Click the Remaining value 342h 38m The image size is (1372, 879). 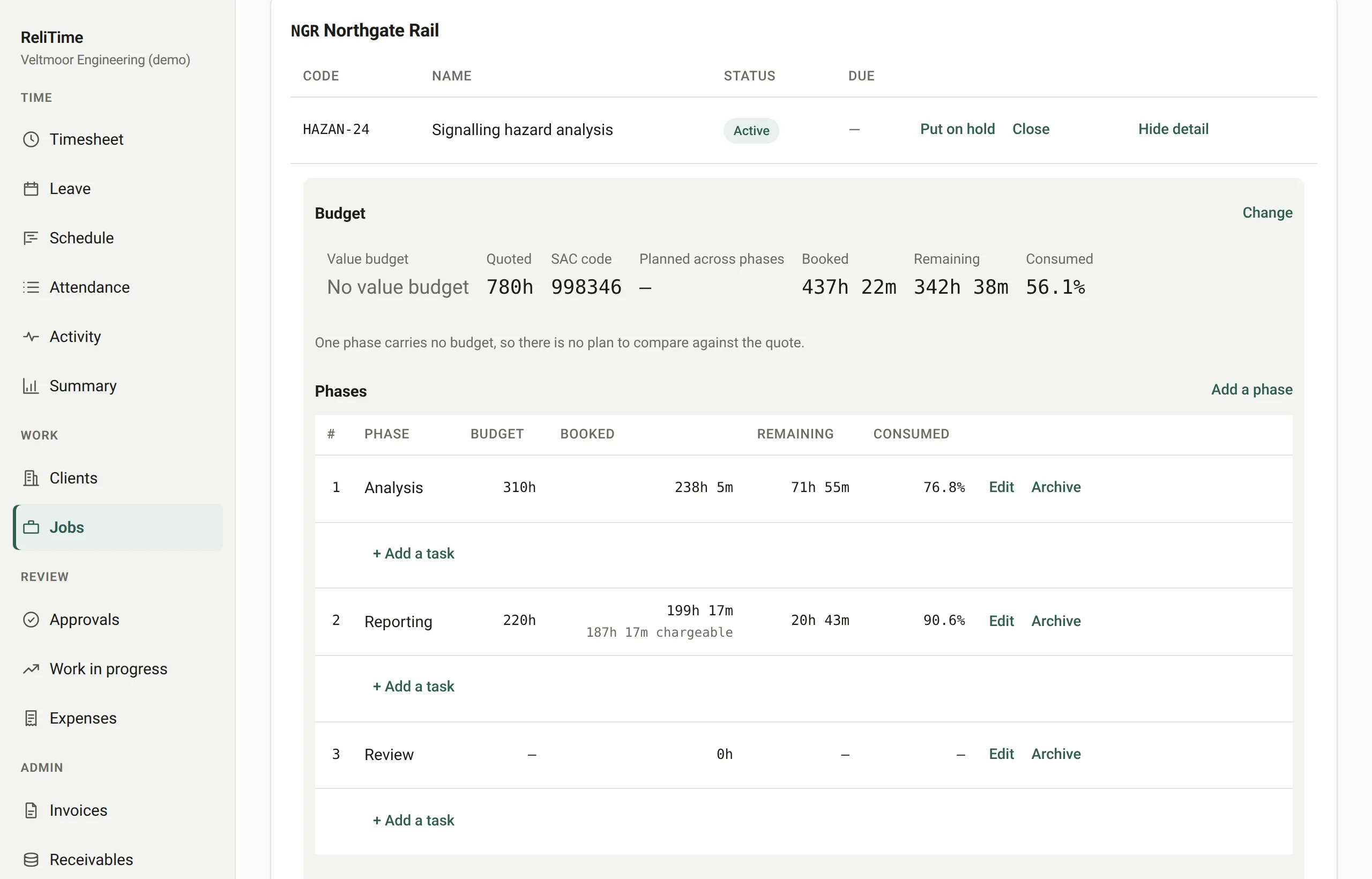click(x=960, y=287)
